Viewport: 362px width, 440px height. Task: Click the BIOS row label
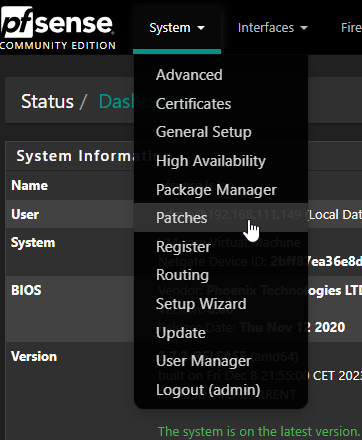point(26,290)
